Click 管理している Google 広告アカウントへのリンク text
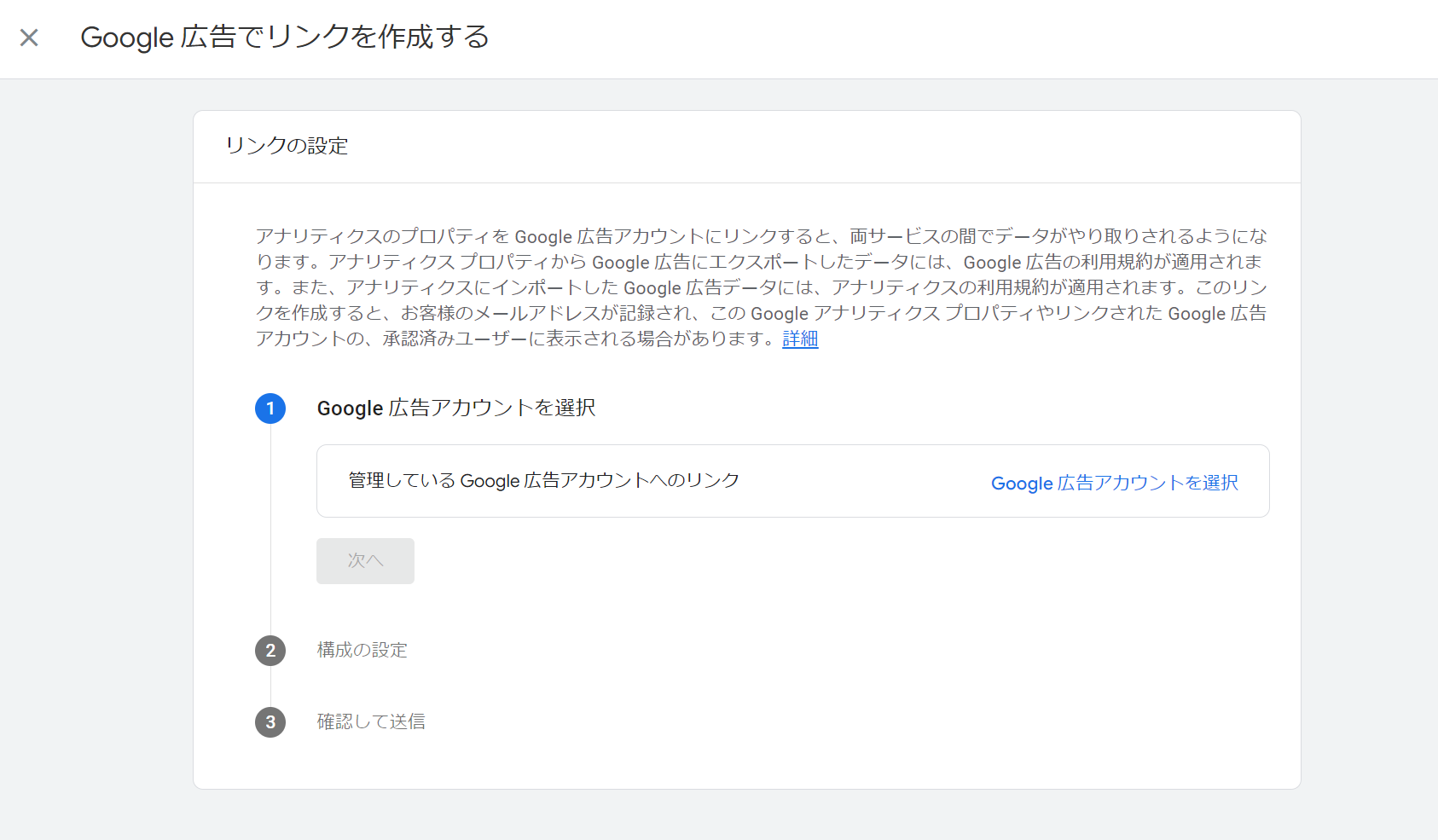The height and width of the screenshot is (840, 1438). [544, 480]
